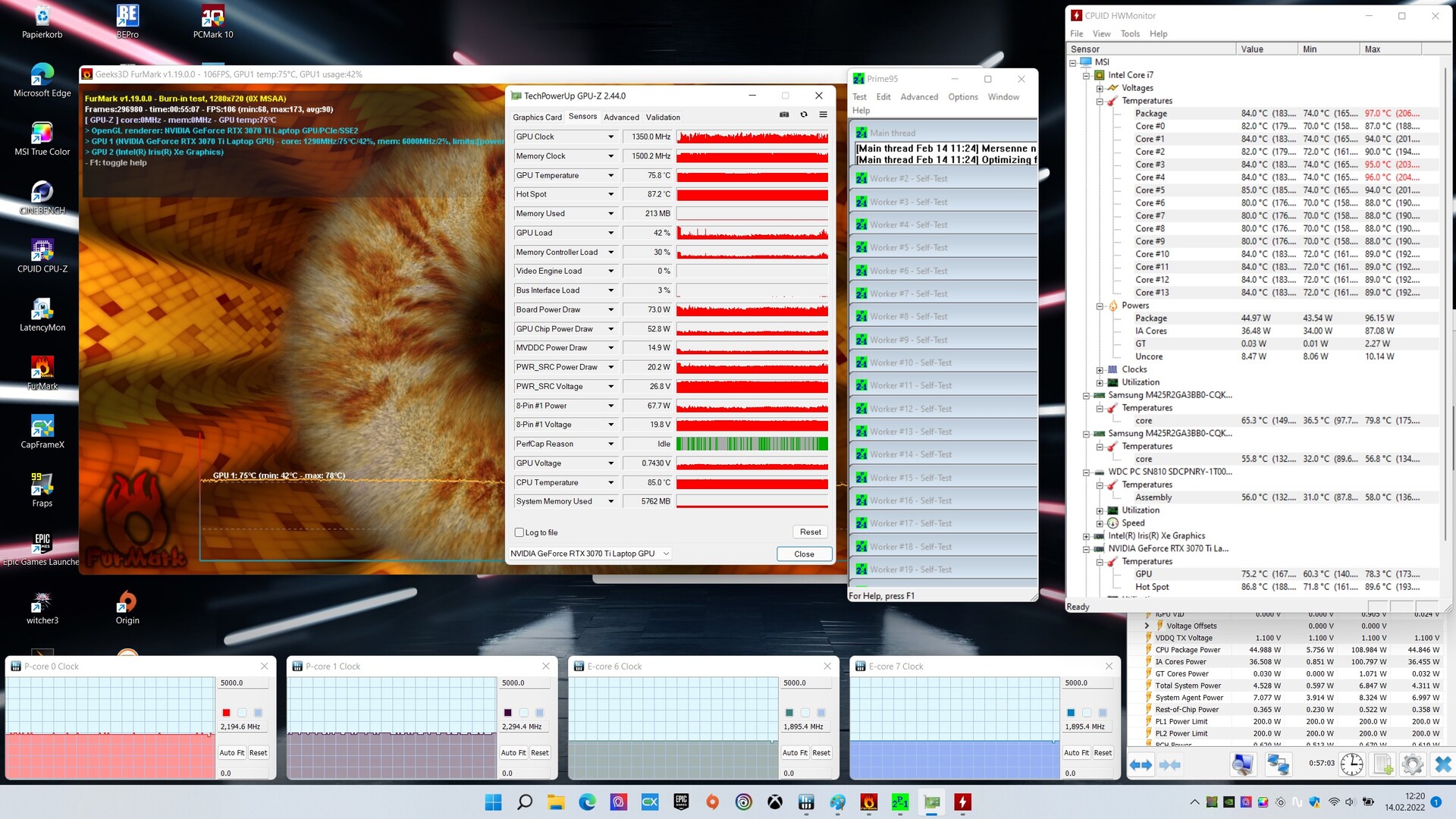
Task: Expand Intel Iris Xe Graphics node
Action: click(x=1086, y=535)
